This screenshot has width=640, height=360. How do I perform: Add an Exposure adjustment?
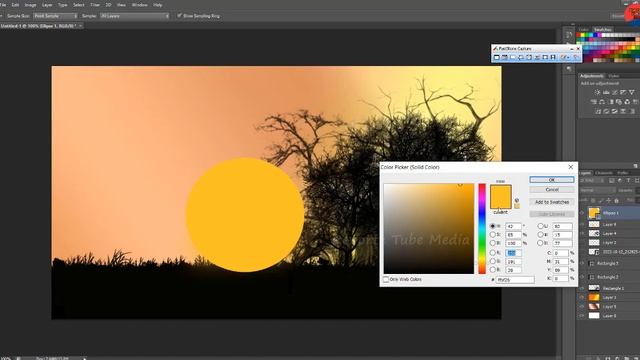[623, 92]
